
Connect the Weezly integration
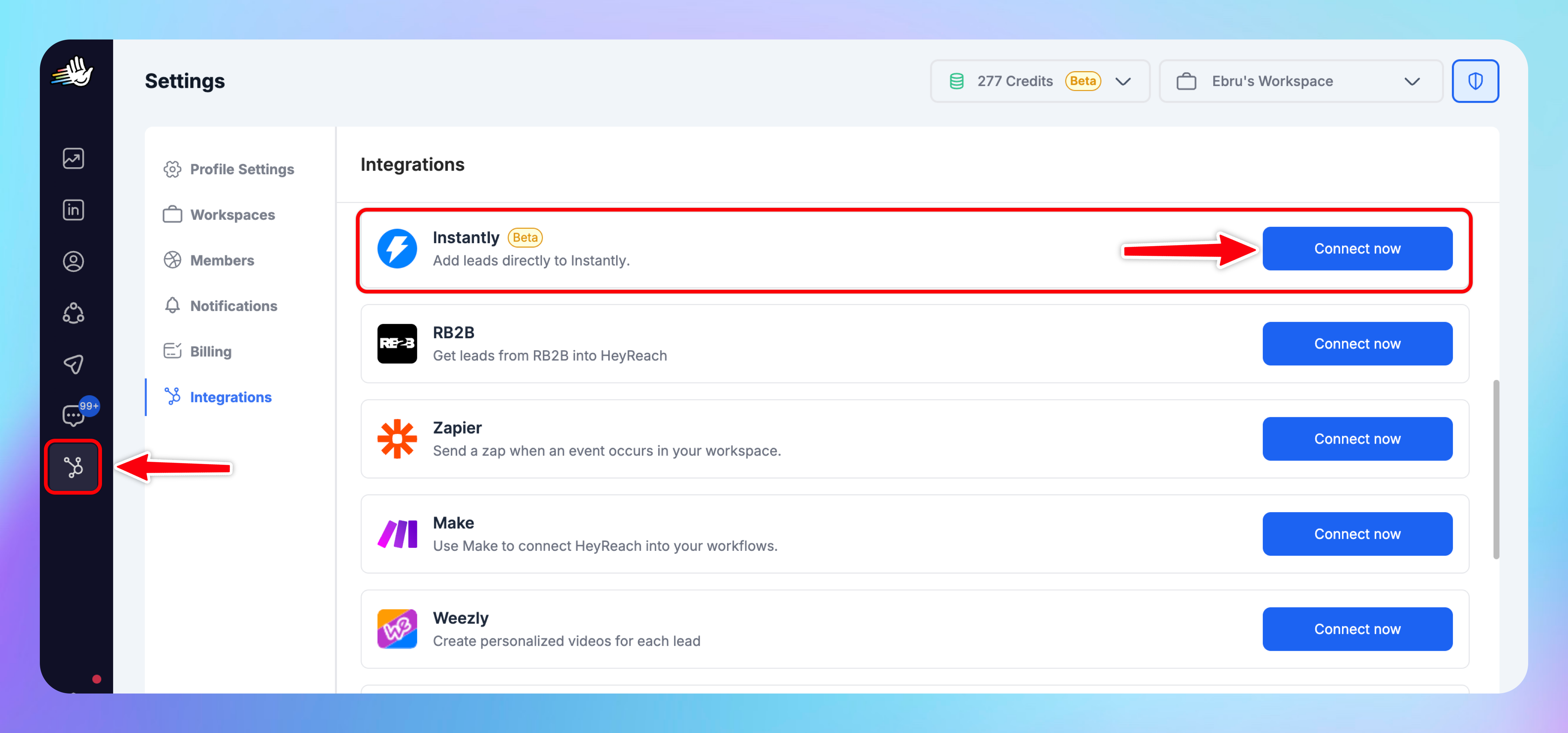click(1357, 629)
